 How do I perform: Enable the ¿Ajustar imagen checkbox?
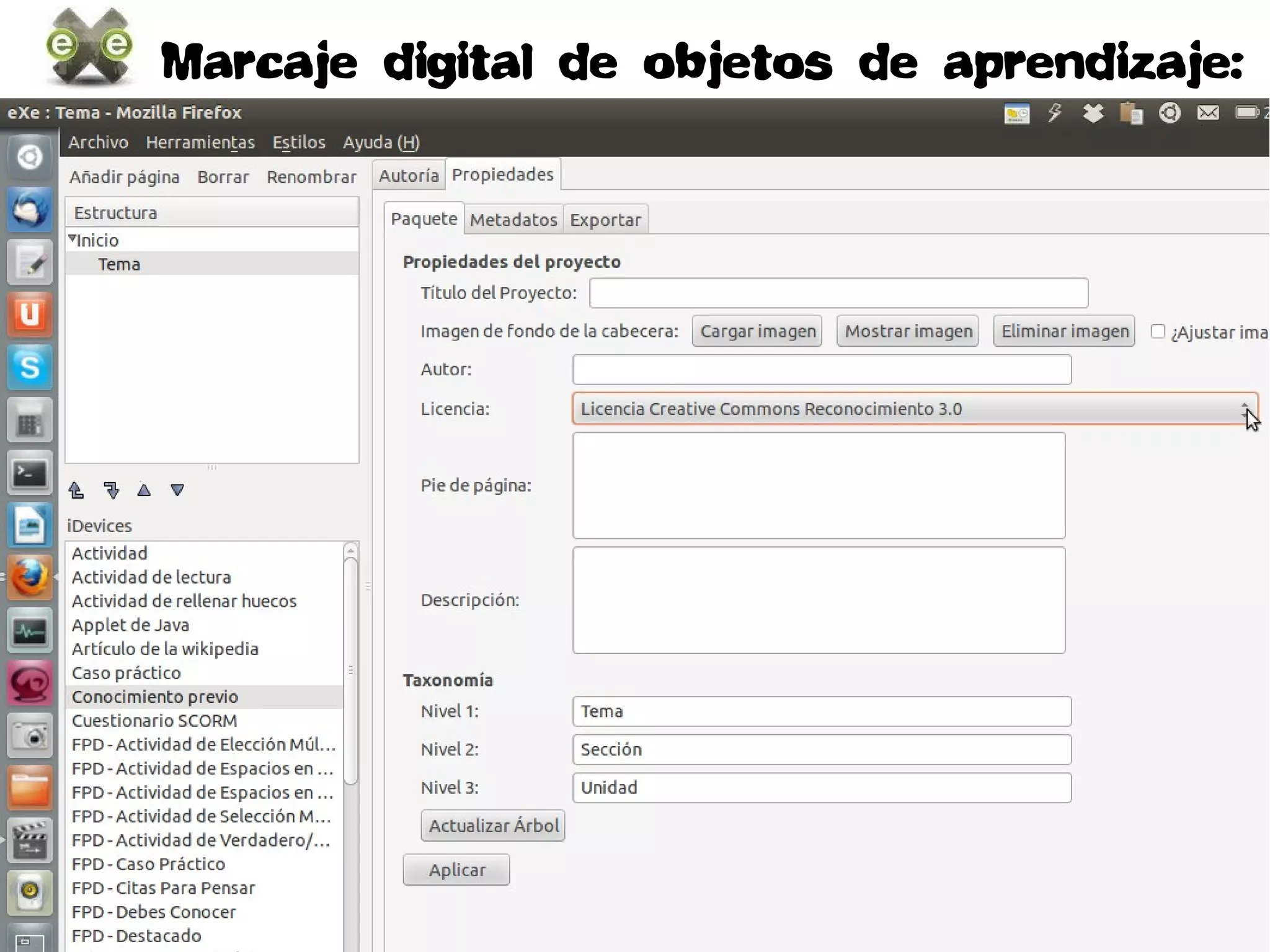(1158, 332)
